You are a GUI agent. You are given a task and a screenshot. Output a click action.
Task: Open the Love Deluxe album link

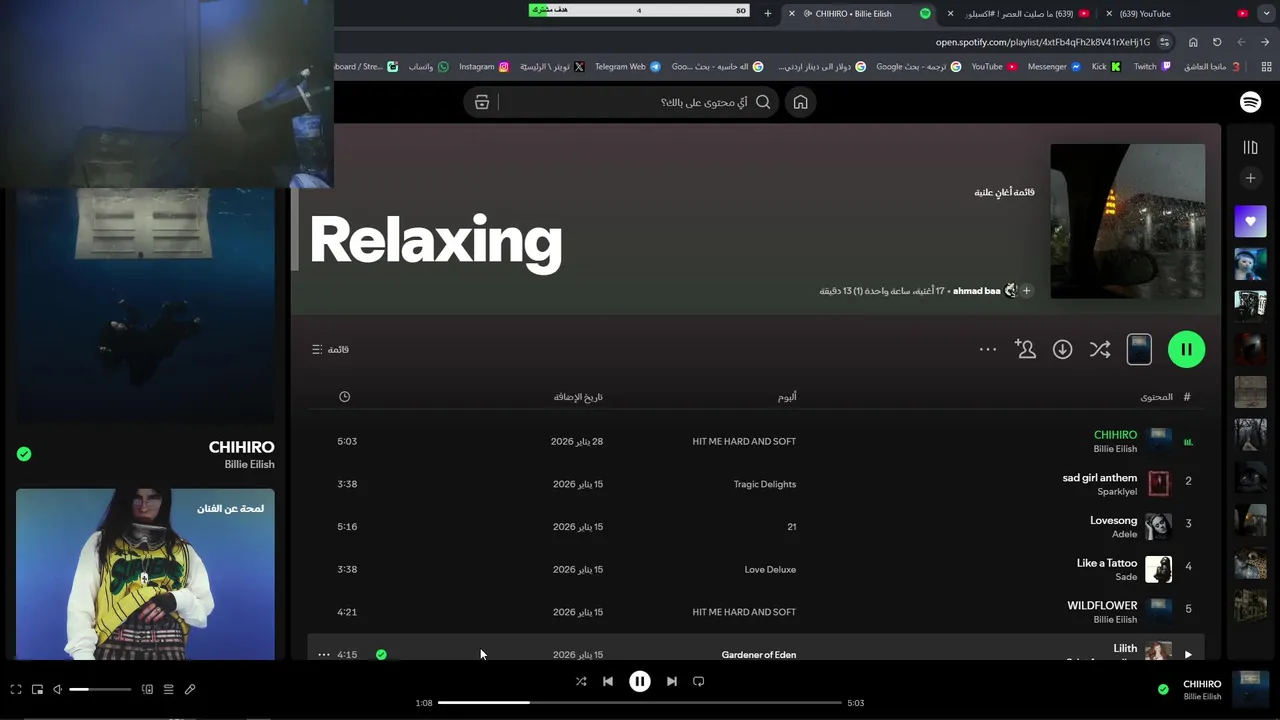[770, 569]
